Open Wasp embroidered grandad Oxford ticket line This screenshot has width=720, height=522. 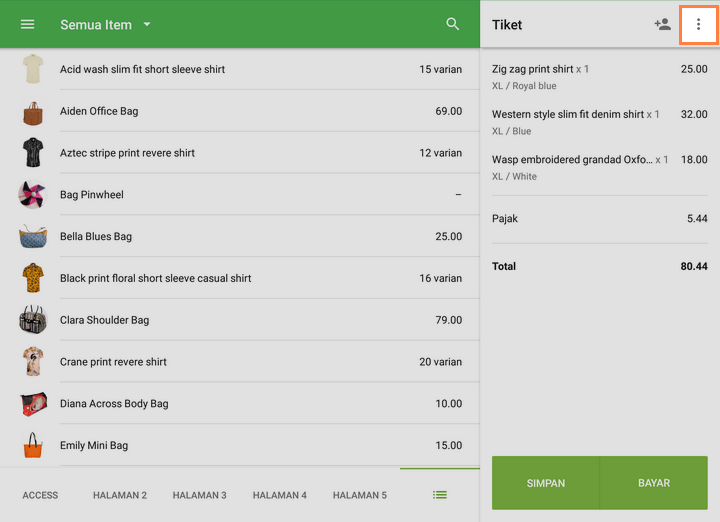click(x=600, y=168)
